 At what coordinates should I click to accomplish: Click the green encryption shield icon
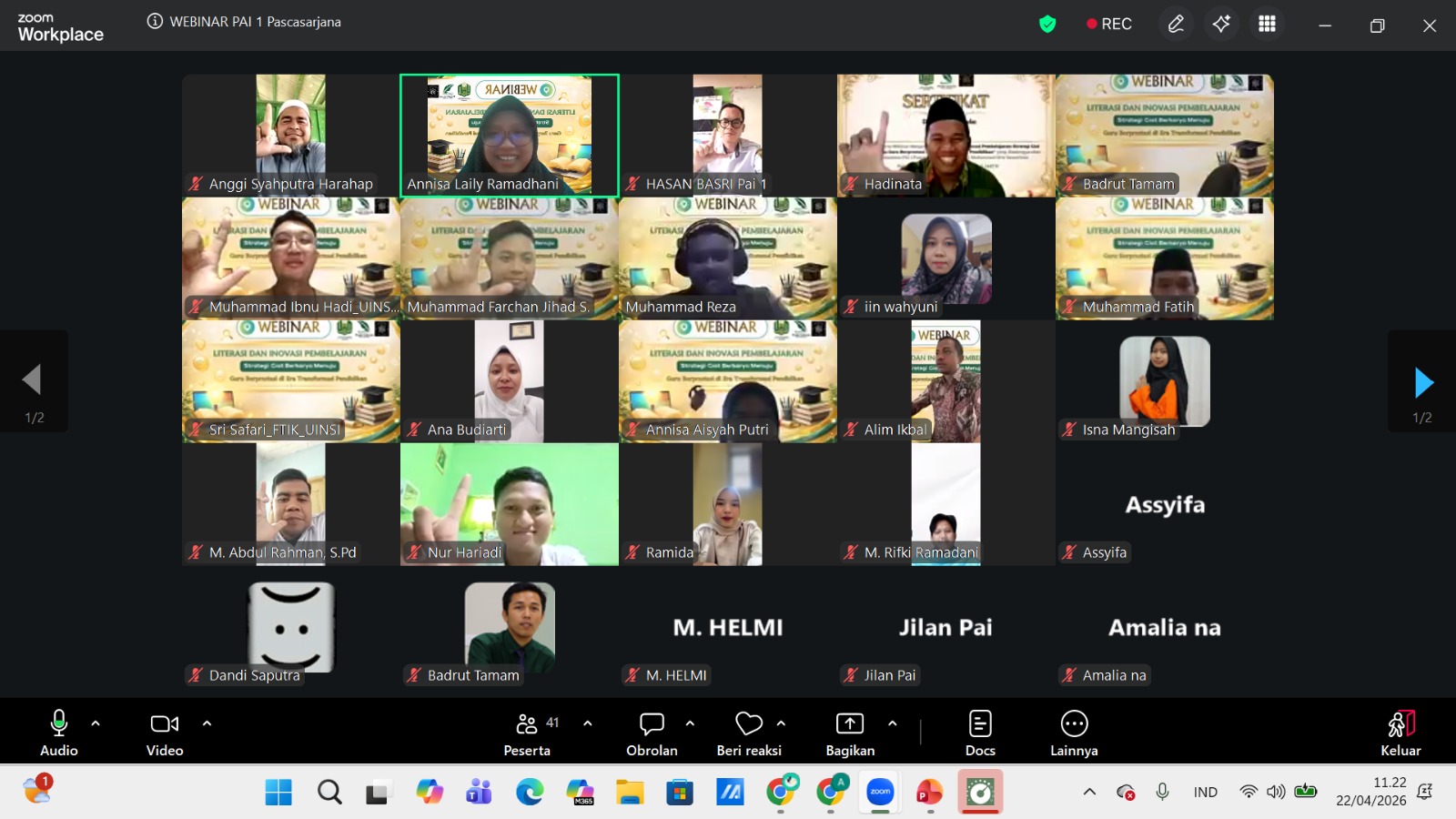[x=1047, y=25]
